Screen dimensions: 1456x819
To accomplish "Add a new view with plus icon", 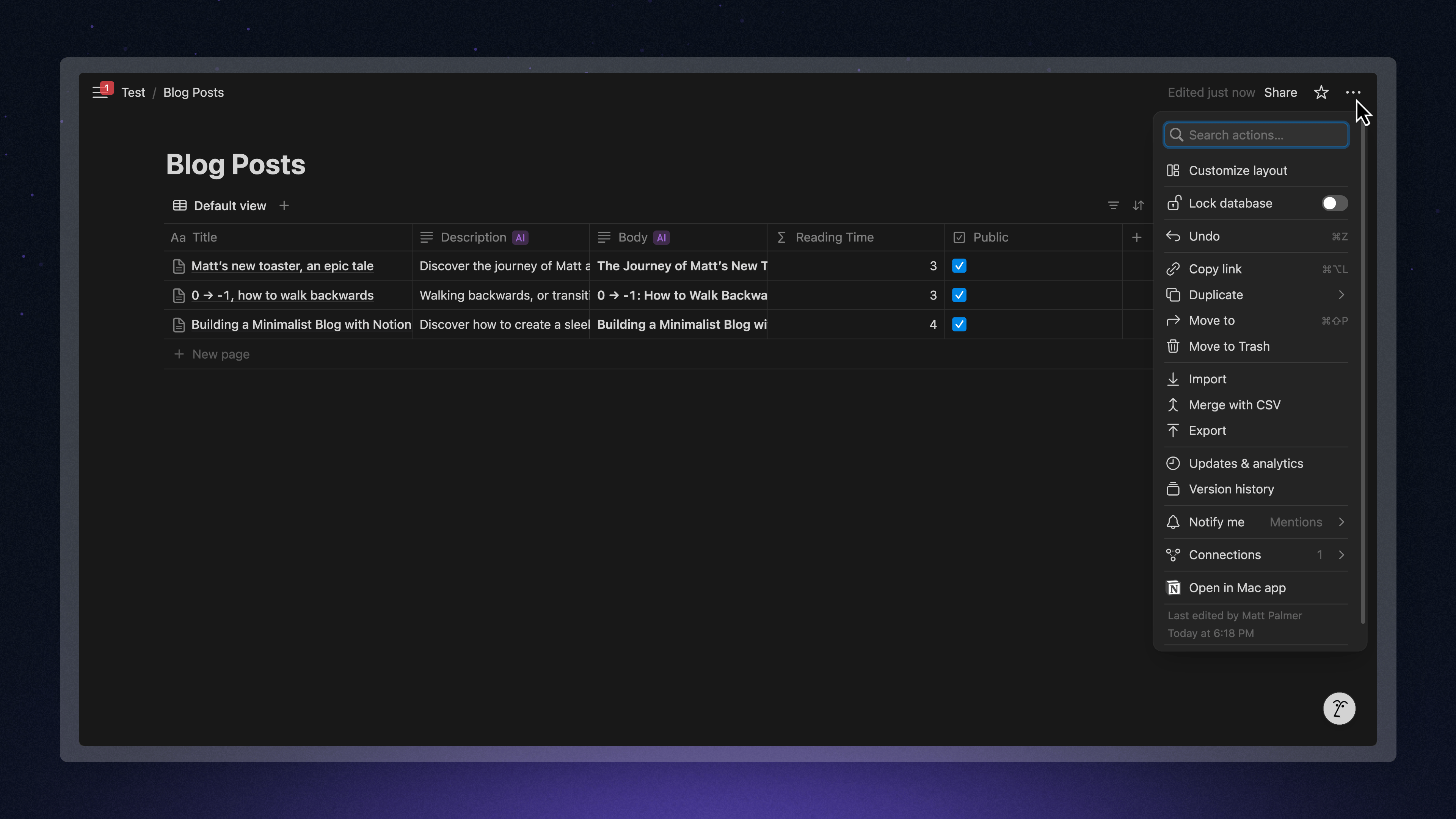I will pyautogui.click(x=284, y=205).
